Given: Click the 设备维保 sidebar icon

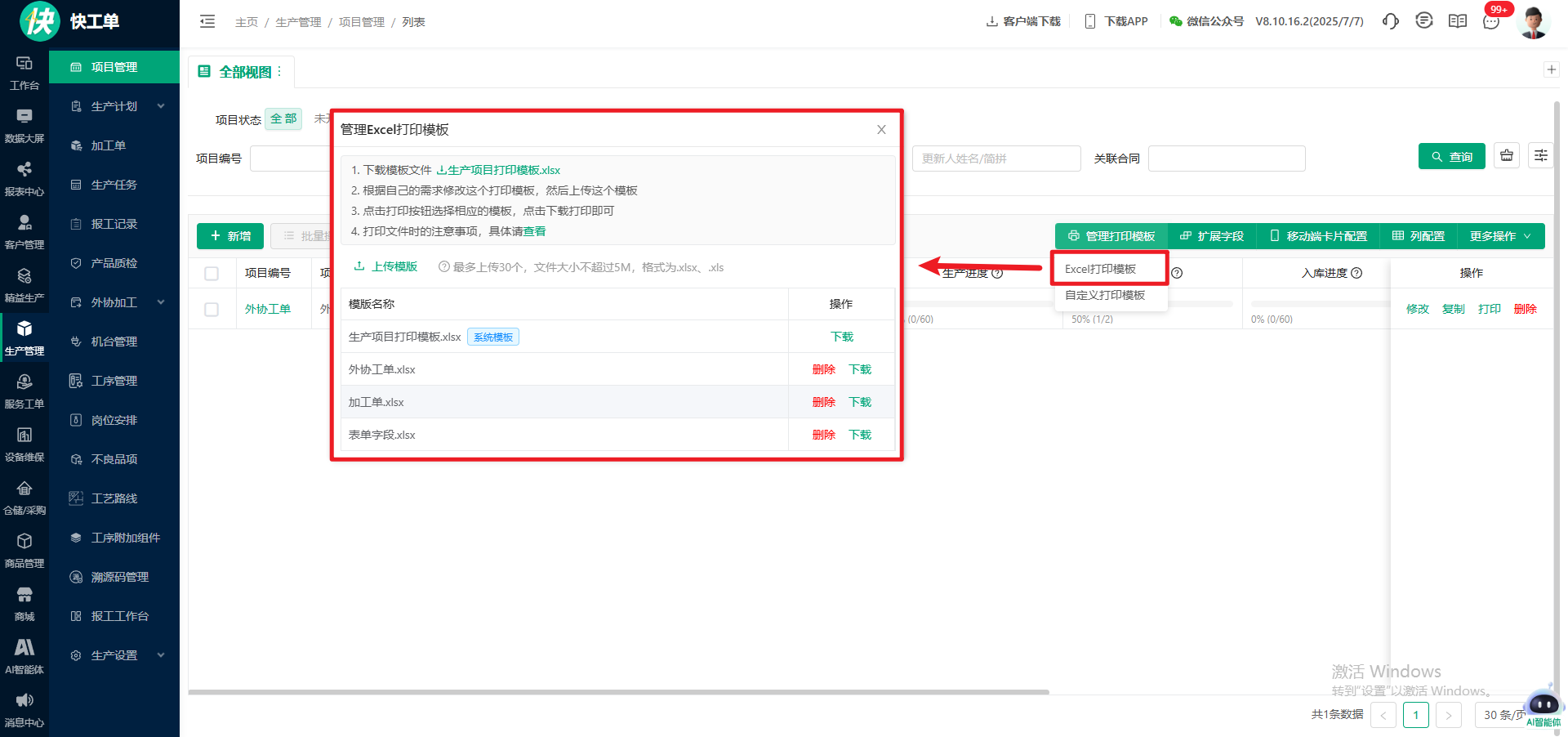Looking at the screenshot, I should click(24, 444).
